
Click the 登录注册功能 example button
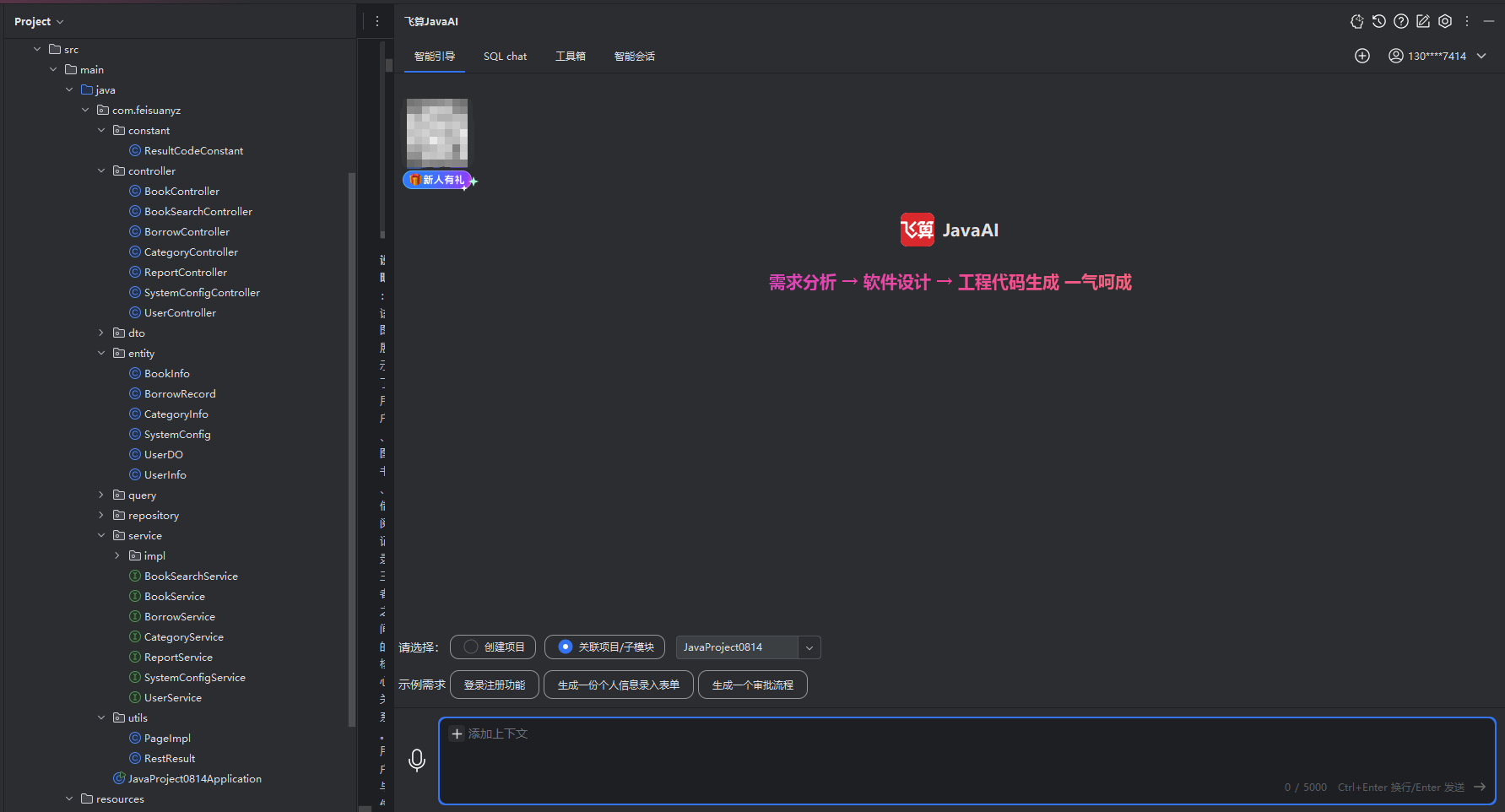coord(495,685)
